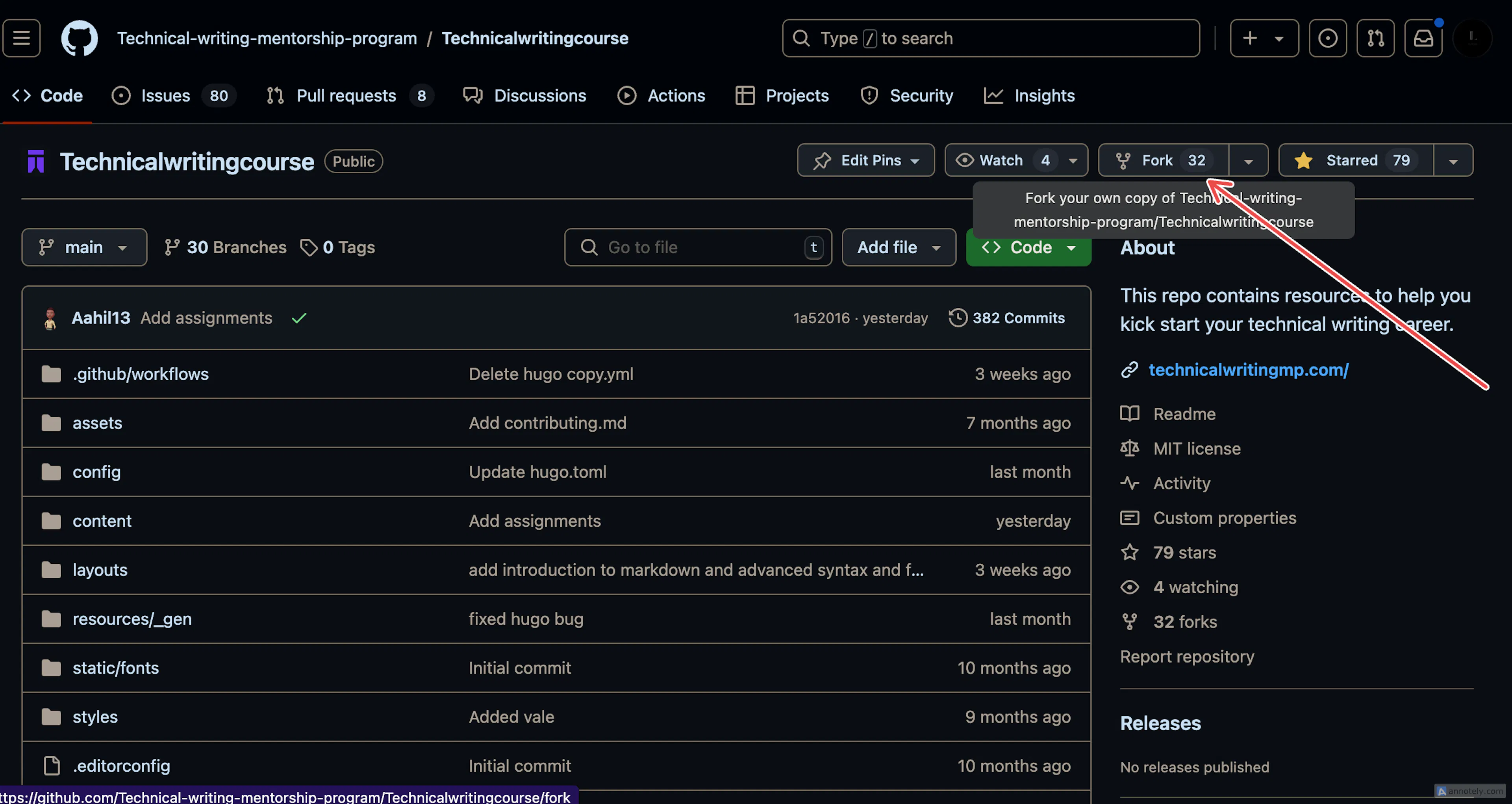This screenshot has width=1512, height=804.
Task: Open the create new plus dropdown
Action: 1264,38
